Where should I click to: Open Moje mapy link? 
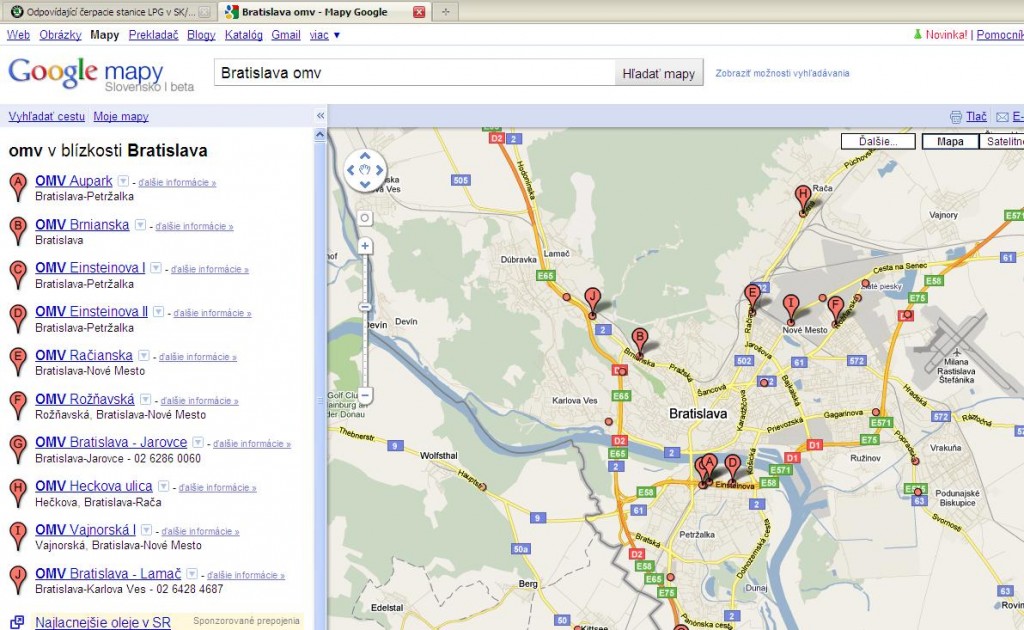pos(121,116)
